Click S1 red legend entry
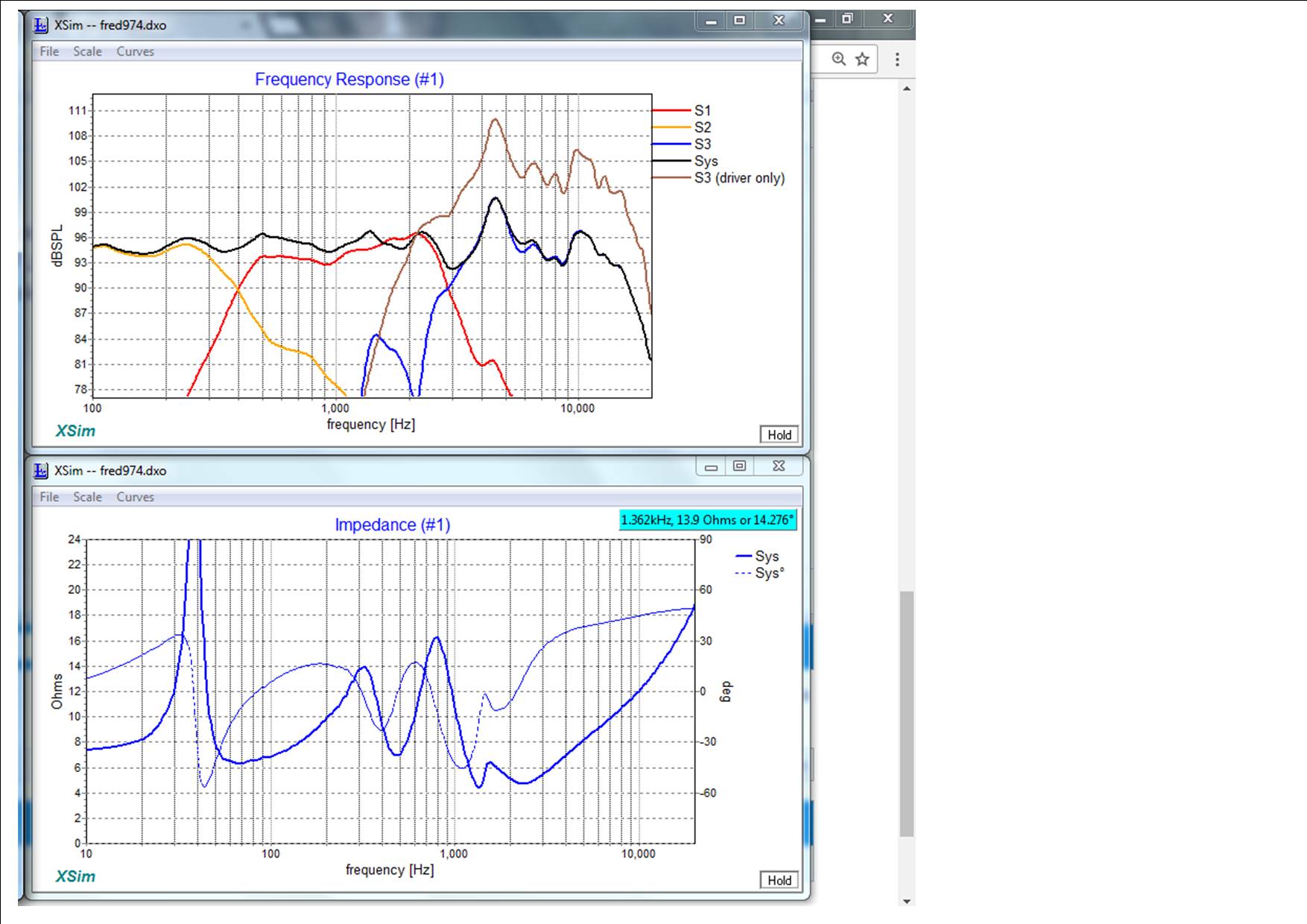 coord(682,110)
